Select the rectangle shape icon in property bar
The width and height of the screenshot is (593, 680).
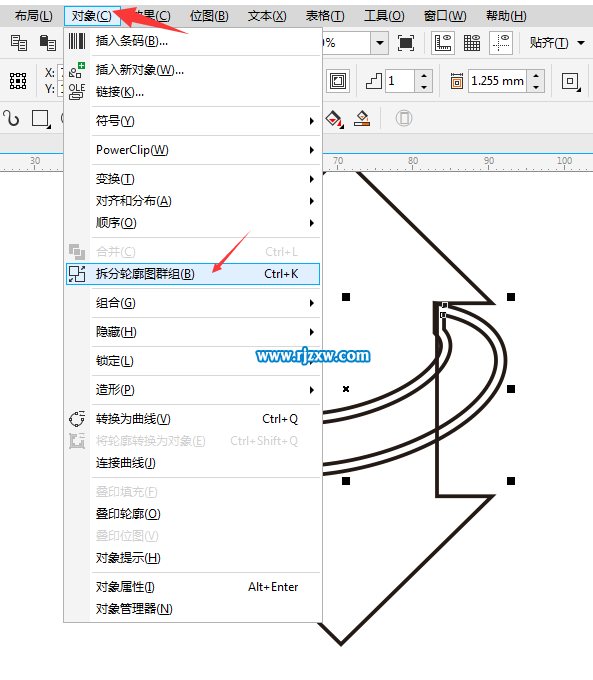pyautogui.click(x=41, y=118)
